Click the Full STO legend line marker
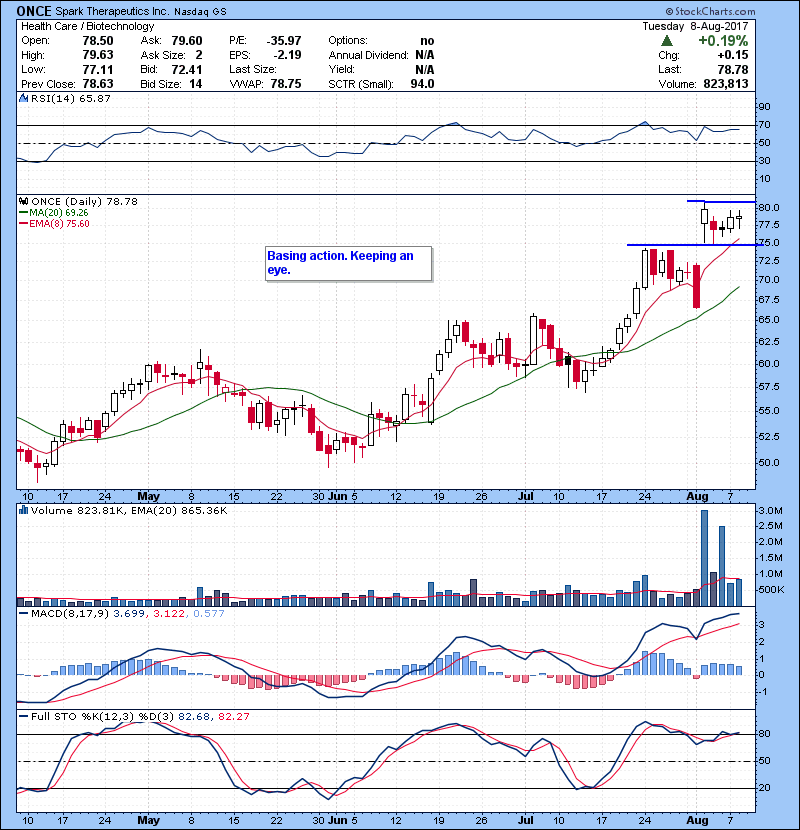Viewport: 800px width, 830px height. coord(23,716)
